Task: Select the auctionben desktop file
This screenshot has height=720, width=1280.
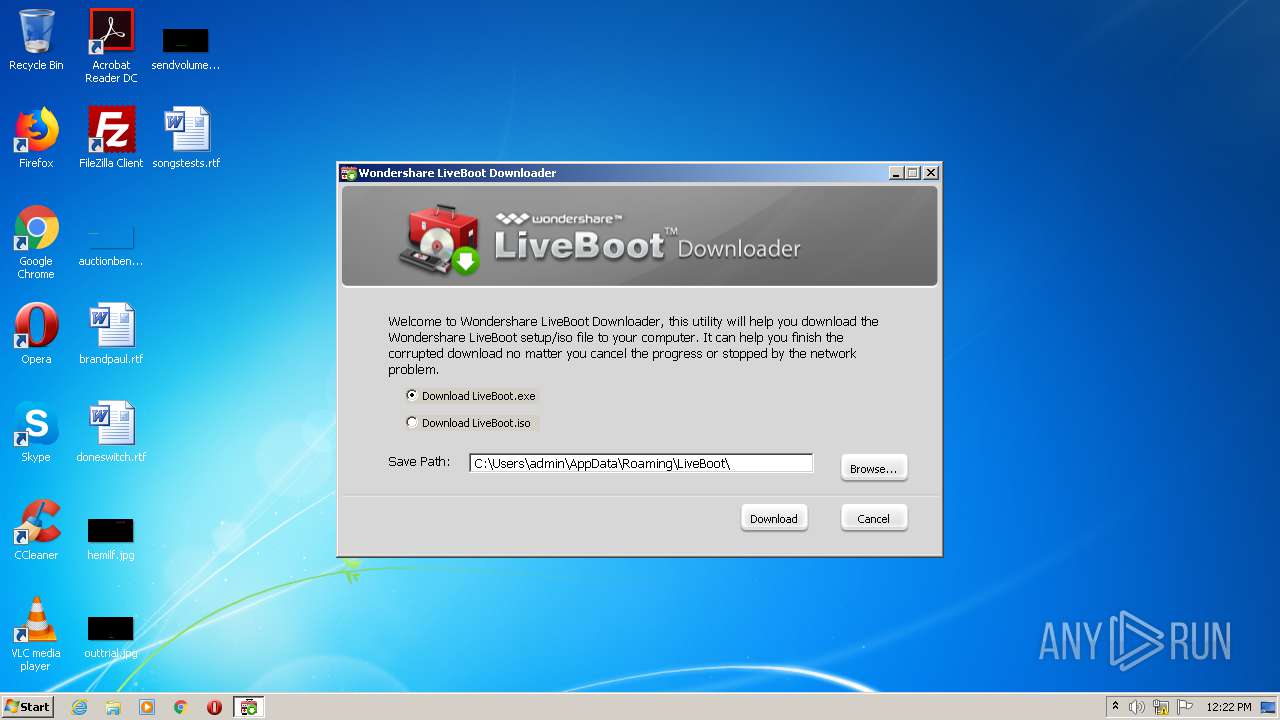Action: pyautogui.click(x=111, y=245)
